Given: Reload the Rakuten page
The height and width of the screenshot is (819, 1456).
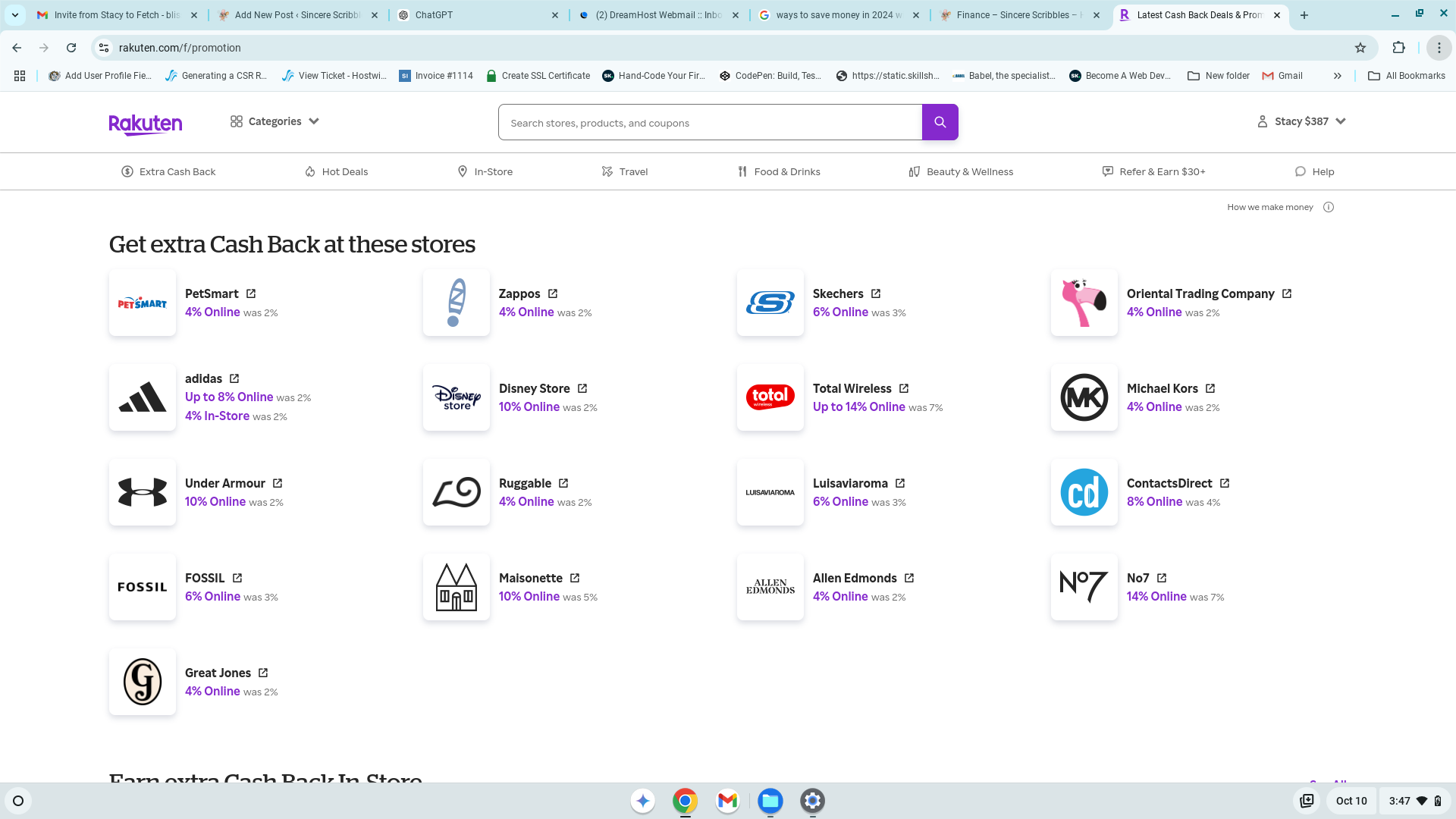Looking at the screenshot, I should coord(71,48).
